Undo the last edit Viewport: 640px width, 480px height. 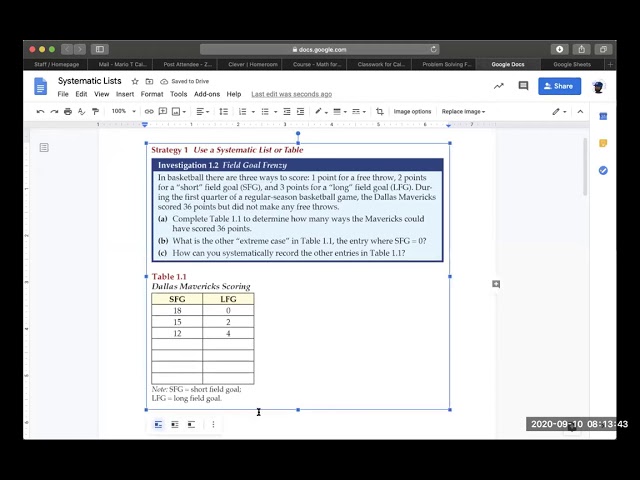[x=40, y=111]
